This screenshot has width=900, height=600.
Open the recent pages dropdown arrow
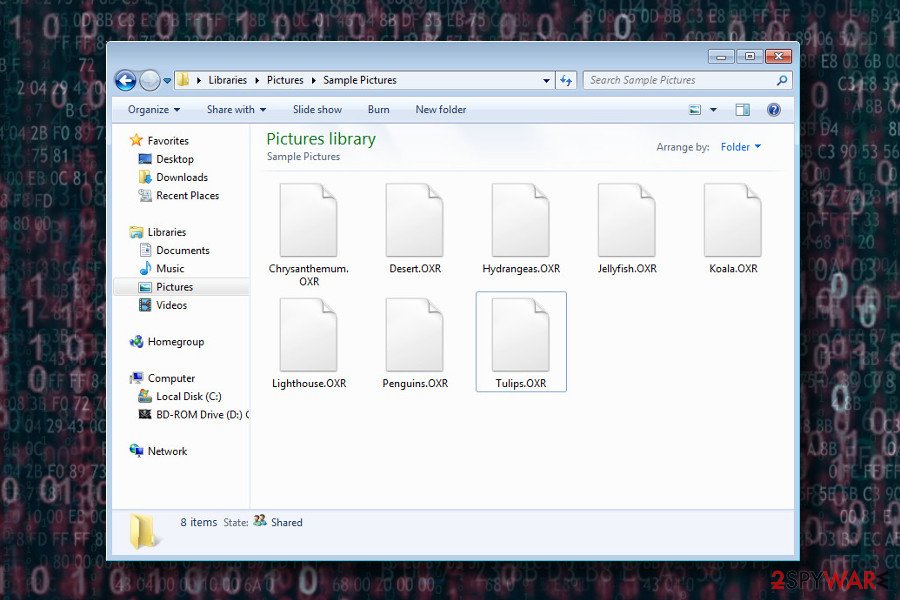167,81
